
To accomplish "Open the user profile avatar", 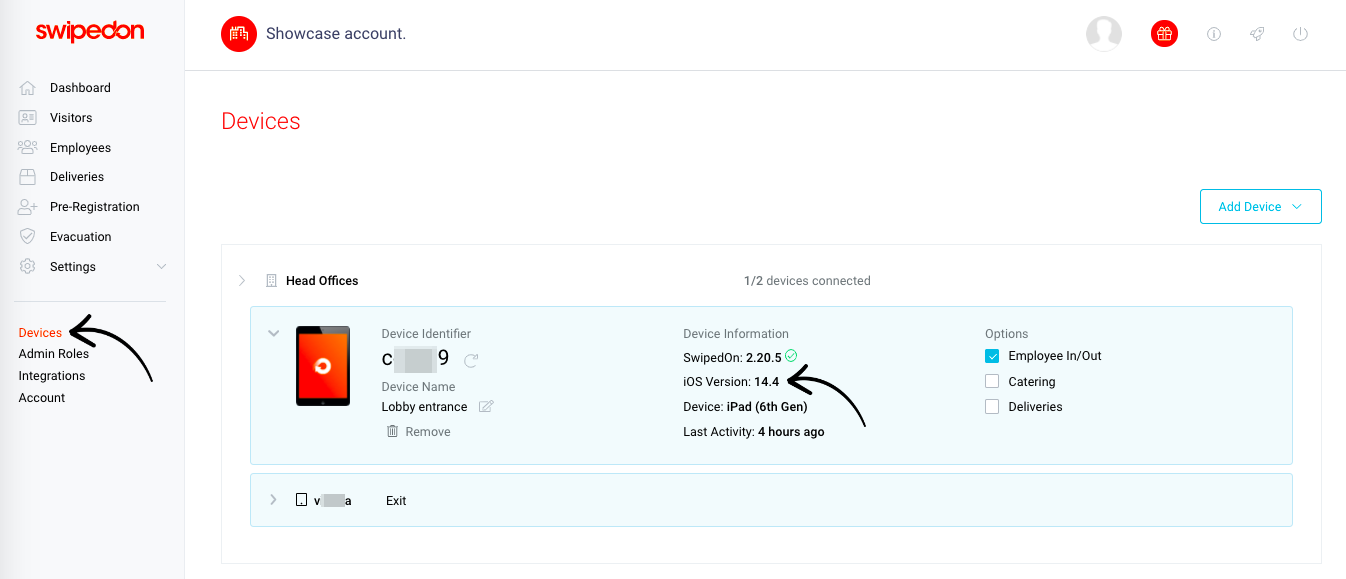I will (1104, 33).
